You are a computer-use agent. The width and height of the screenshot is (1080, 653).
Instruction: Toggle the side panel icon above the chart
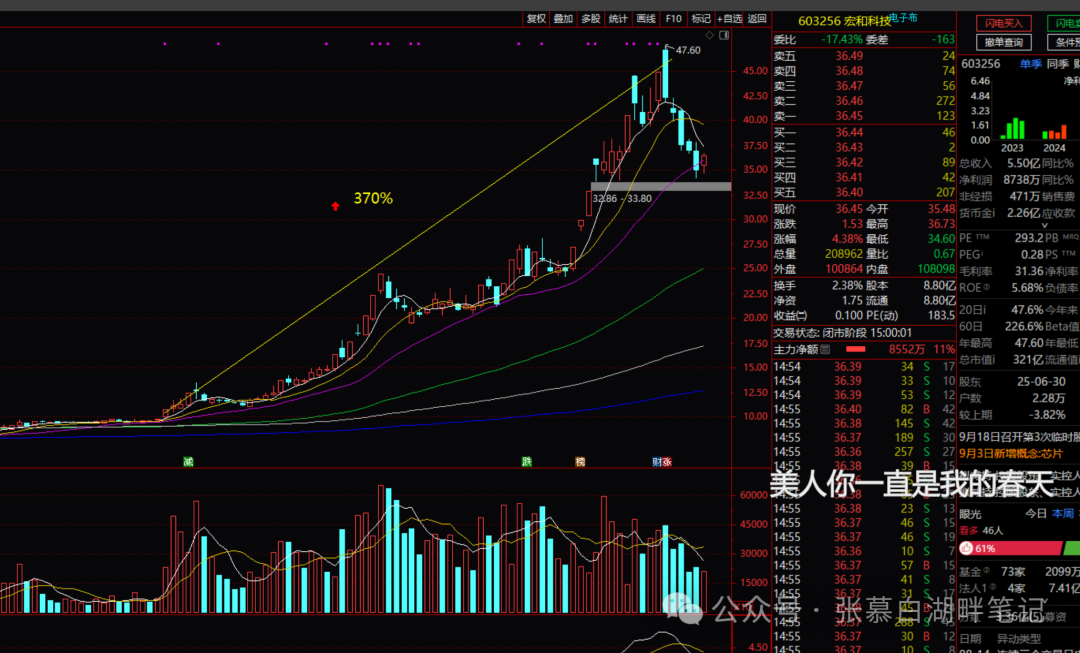coord(723,35)
